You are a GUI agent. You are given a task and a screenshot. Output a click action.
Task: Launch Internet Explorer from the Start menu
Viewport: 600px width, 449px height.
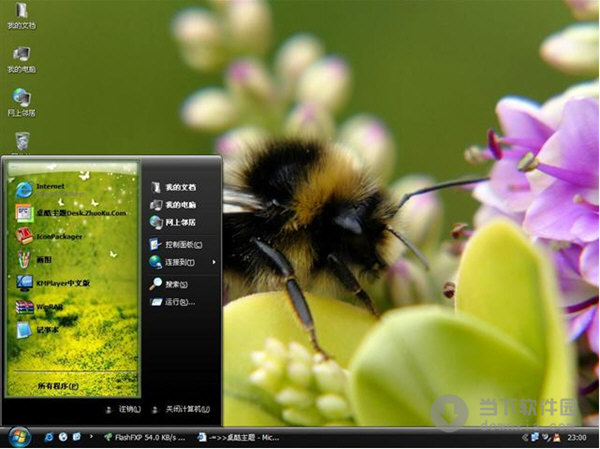click(40, 189)
